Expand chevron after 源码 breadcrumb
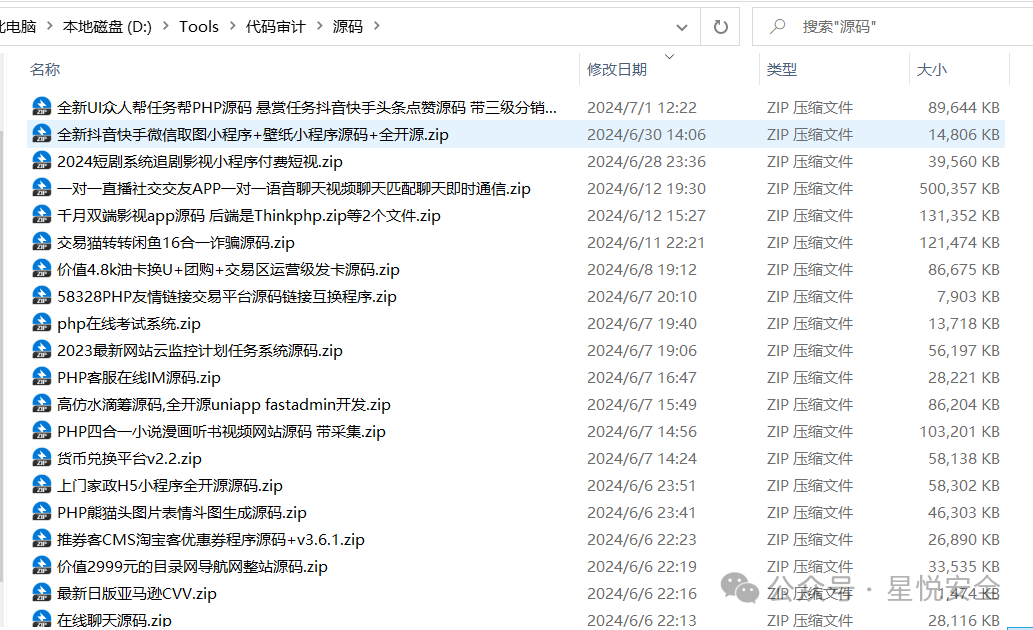 pyautogui.click(x=377, y=26)
